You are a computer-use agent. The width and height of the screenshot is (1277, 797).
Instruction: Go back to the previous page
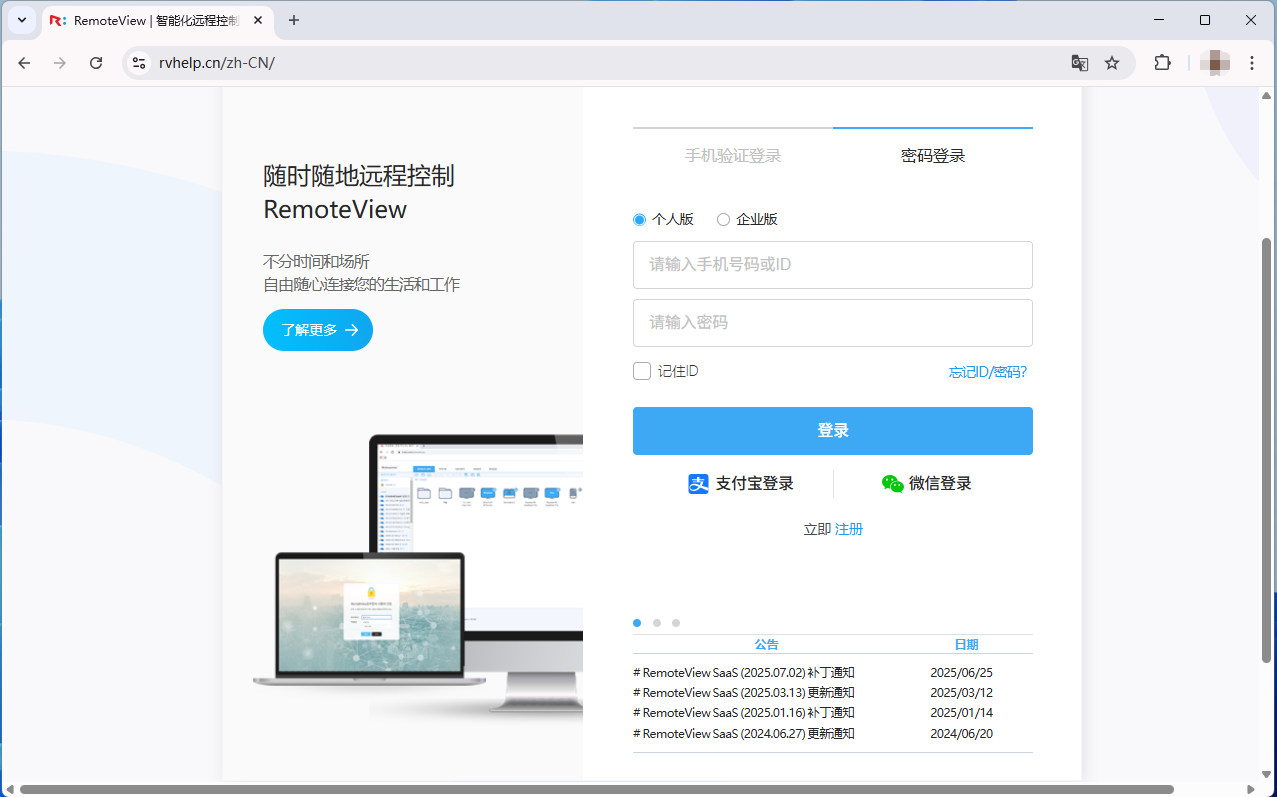(25, 63)
